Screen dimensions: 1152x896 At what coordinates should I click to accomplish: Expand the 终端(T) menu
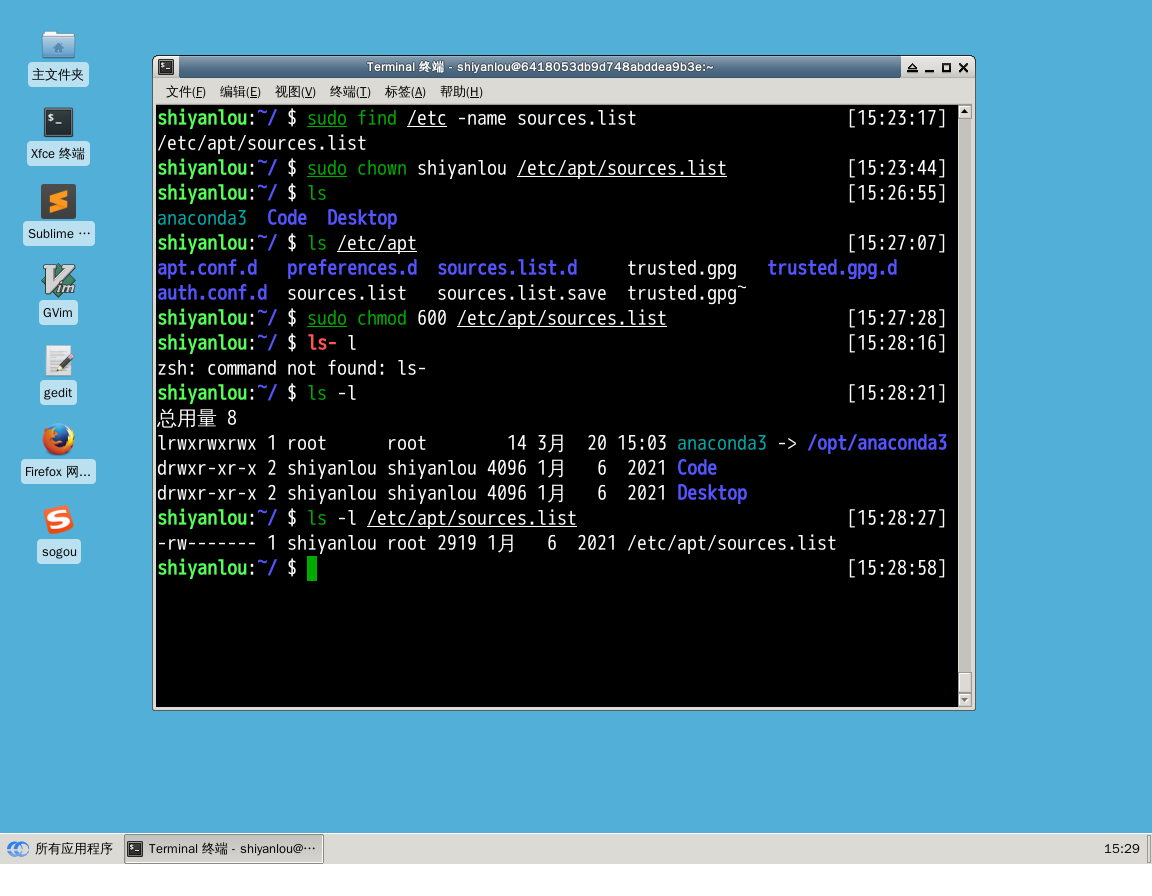click(x=350, y=92)
